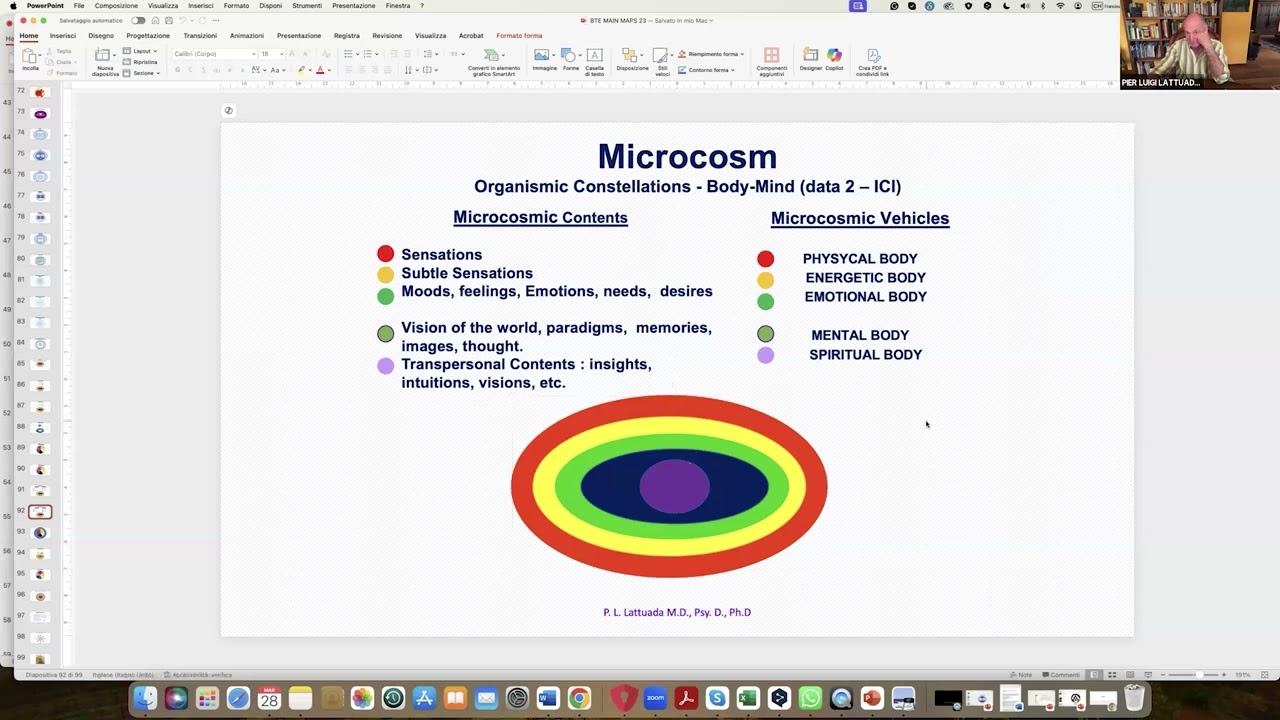
Task: Open the Finestra menu in menu bar
Action: point(398,6)
